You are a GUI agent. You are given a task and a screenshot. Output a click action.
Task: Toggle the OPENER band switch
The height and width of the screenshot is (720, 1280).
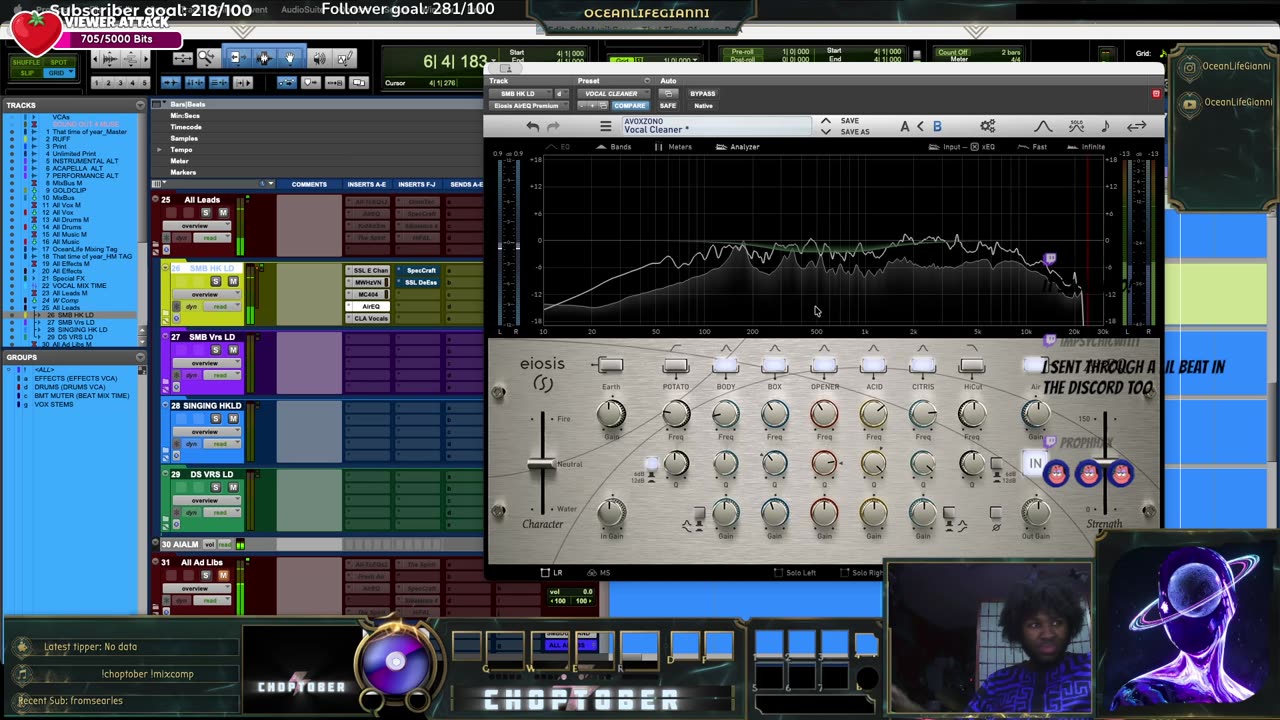coord(824,365)
